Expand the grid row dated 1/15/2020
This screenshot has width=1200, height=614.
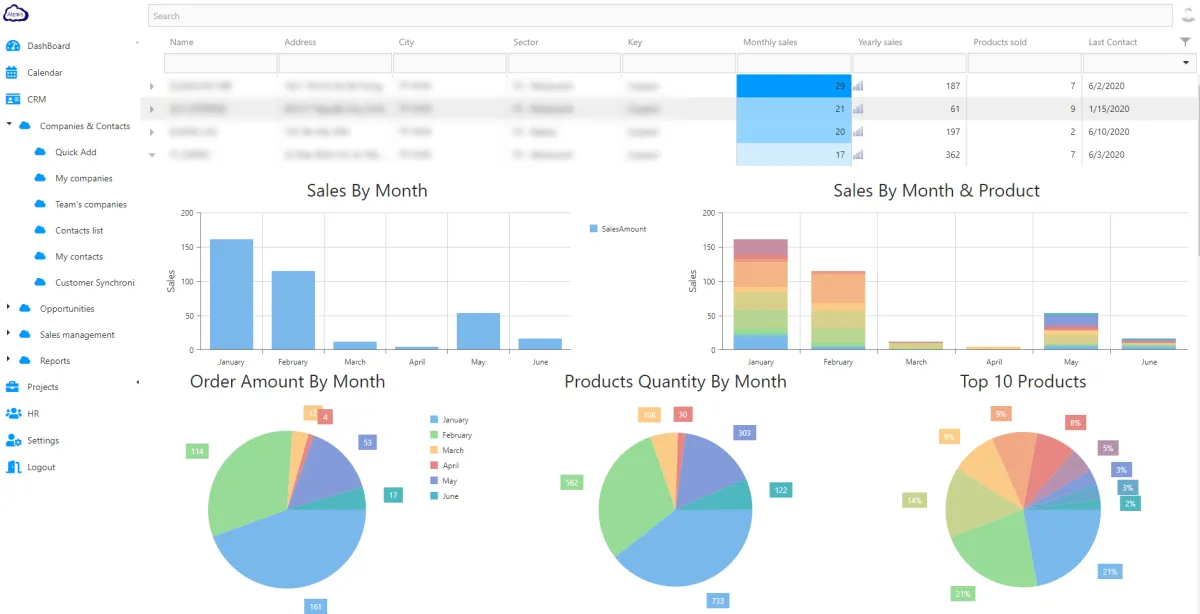pyautogui.click(x=152, y=109)
